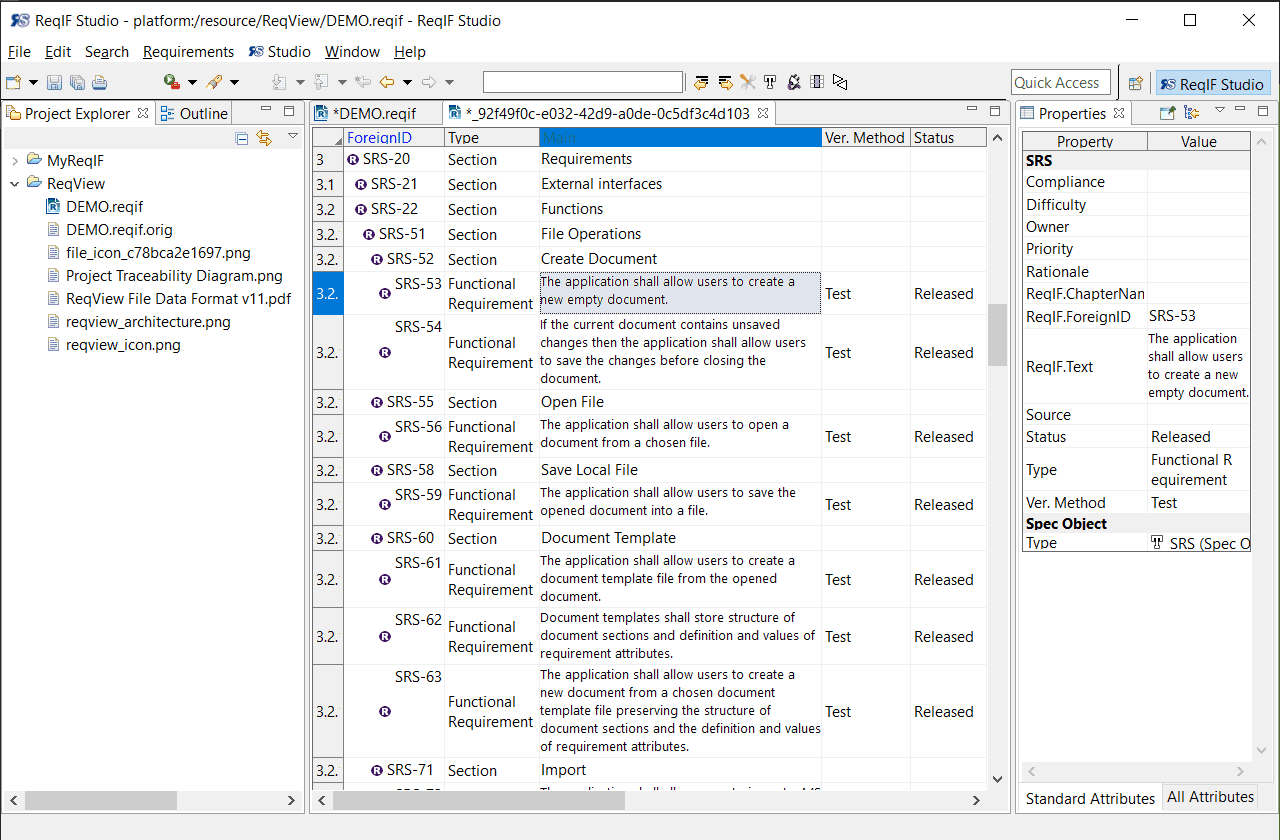Select the Standard Attributes tab
The image size is (1280, 840).
[1090, 798]
